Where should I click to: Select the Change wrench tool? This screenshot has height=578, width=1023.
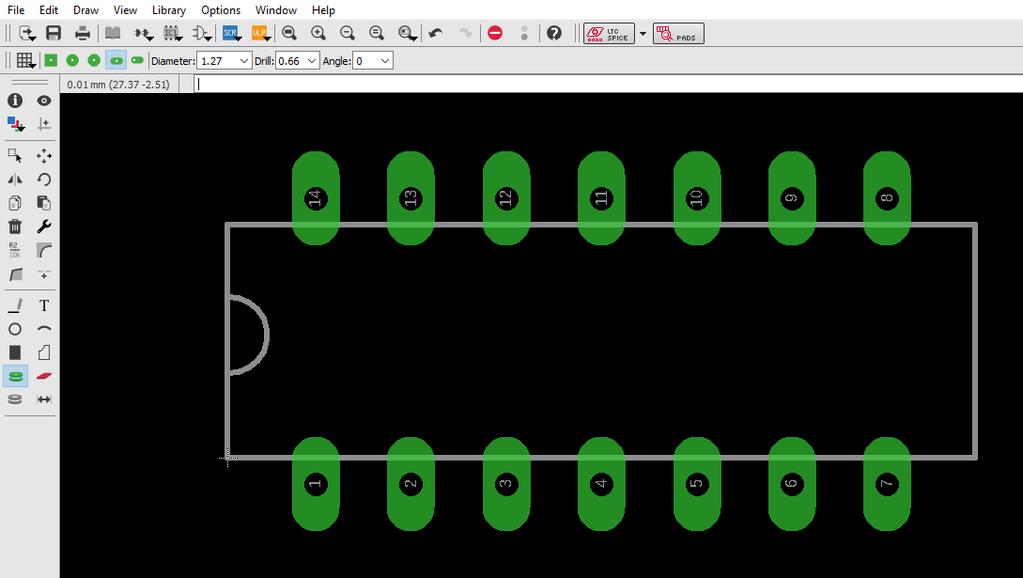point(44,226)
